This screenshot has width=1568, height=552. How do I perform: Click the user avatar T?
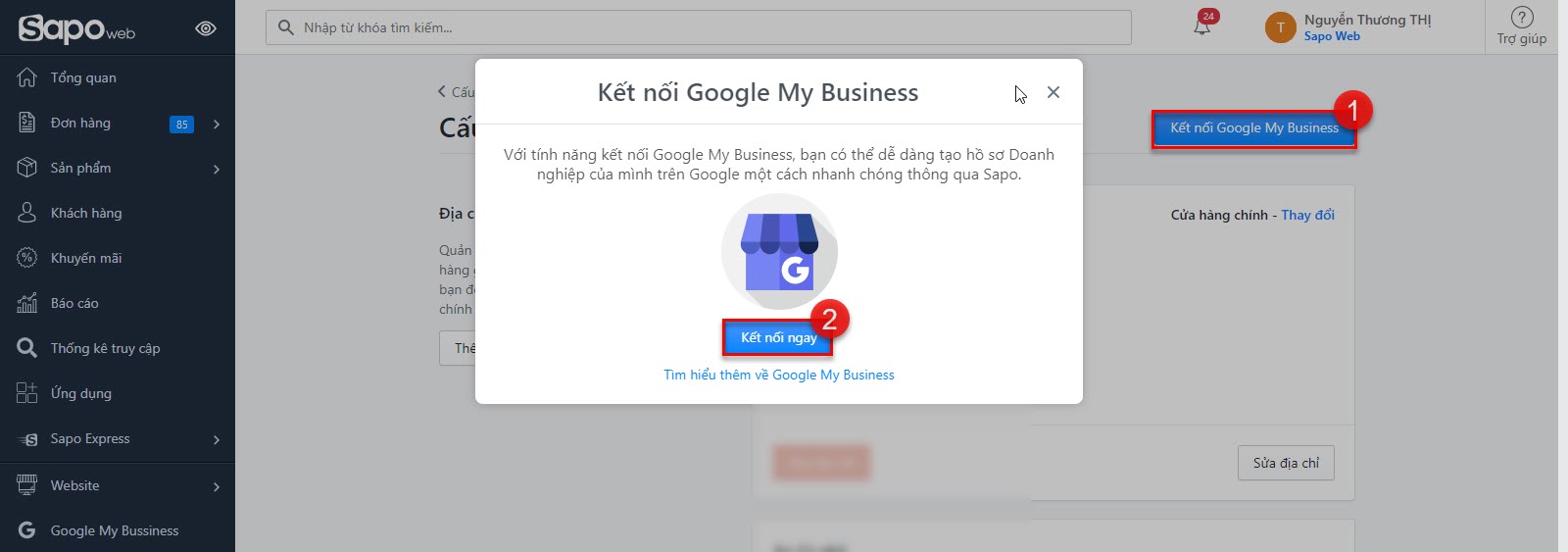point(1280,27)
